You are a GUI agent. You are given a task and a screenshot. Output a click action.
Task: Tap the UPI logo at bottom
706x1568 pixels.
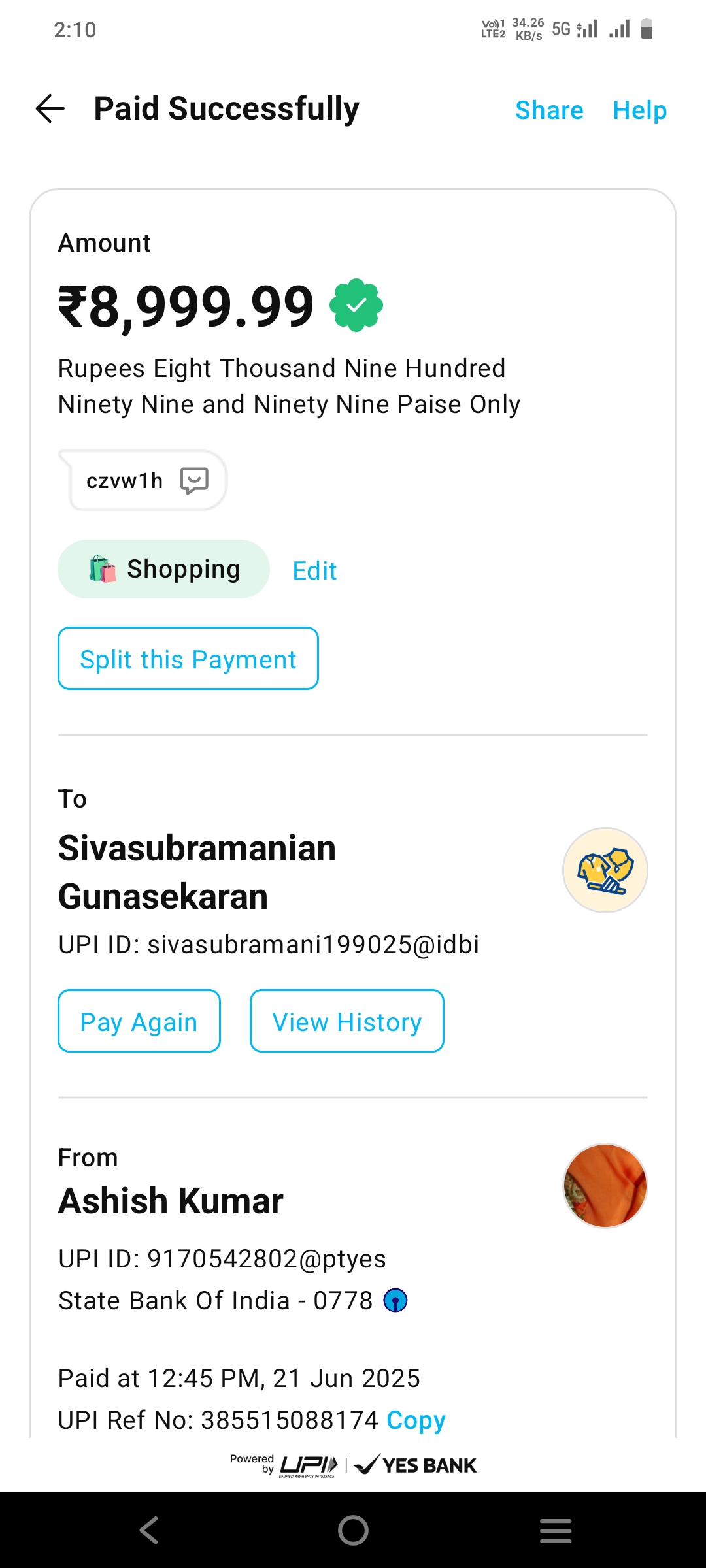[x=309, y=1465]
